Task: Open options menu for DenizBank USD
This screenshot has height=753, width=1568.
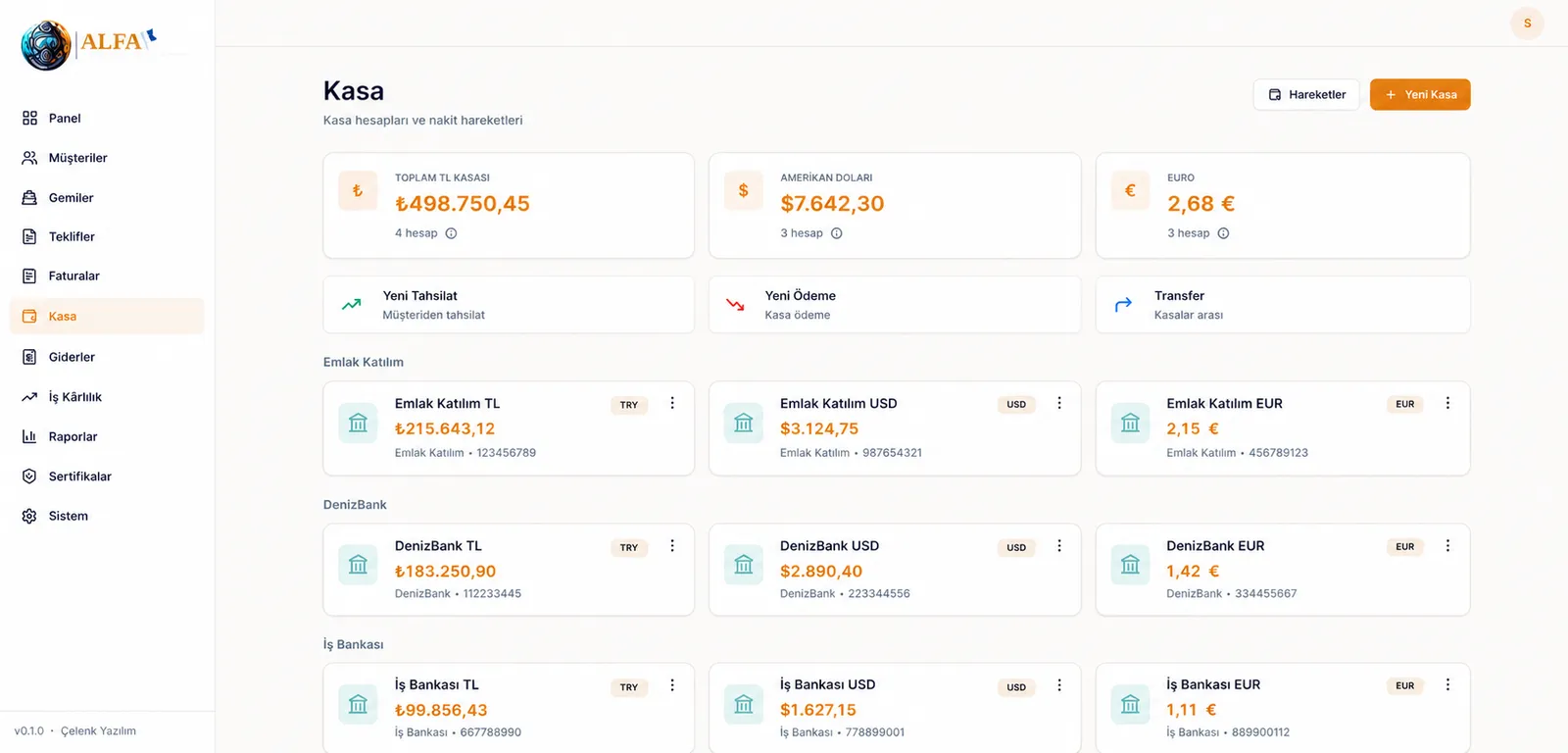Action: (x=1059, y=546)
